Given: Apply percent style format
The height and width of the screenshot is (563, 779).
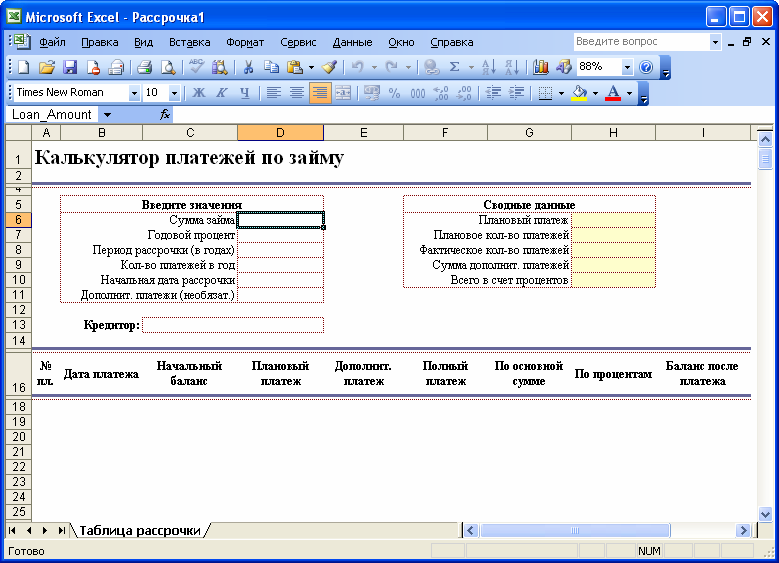Looking at the screenshot, I should (x=394, y=93).
